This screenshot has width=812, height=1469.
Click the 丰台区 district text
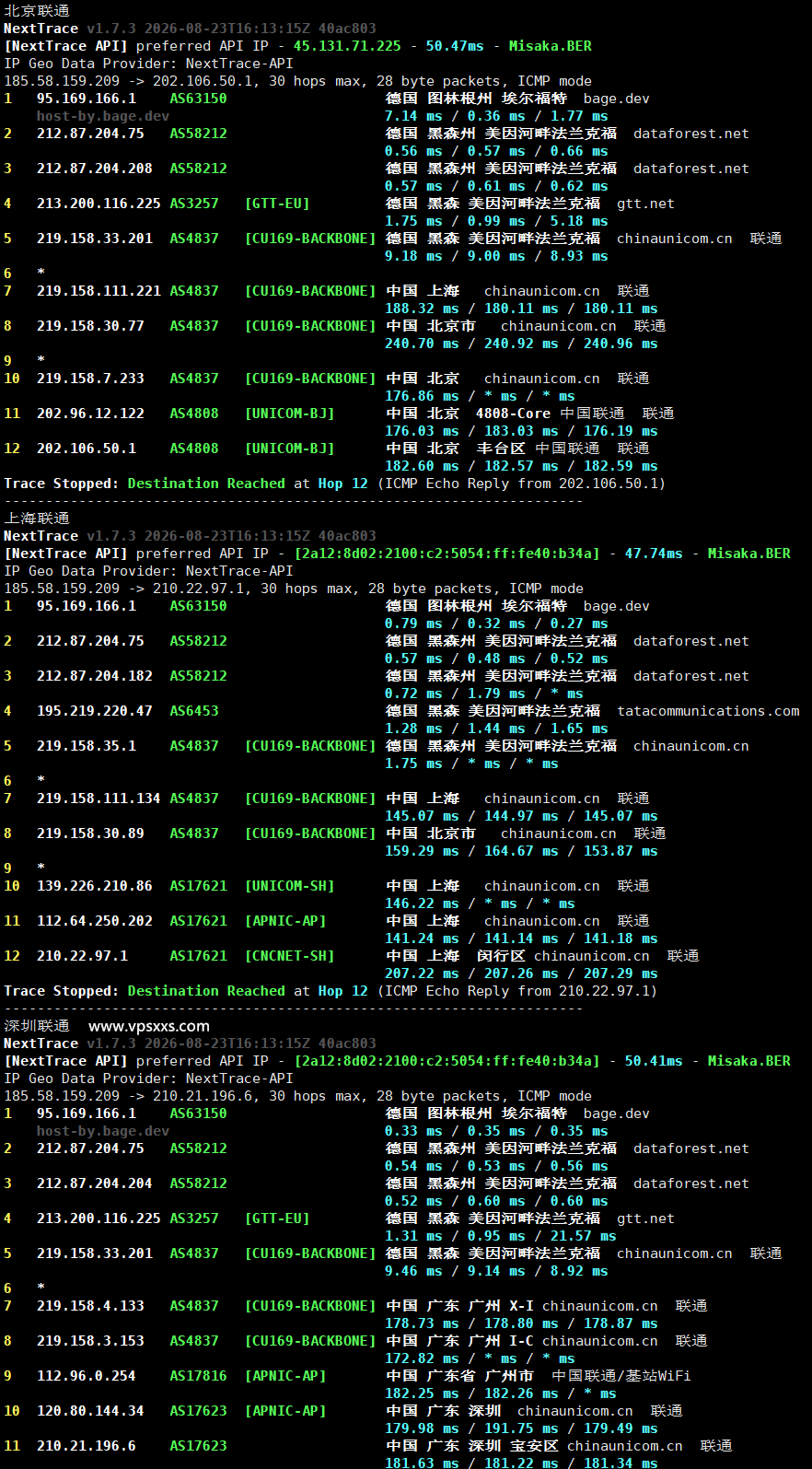pos(501,449)
